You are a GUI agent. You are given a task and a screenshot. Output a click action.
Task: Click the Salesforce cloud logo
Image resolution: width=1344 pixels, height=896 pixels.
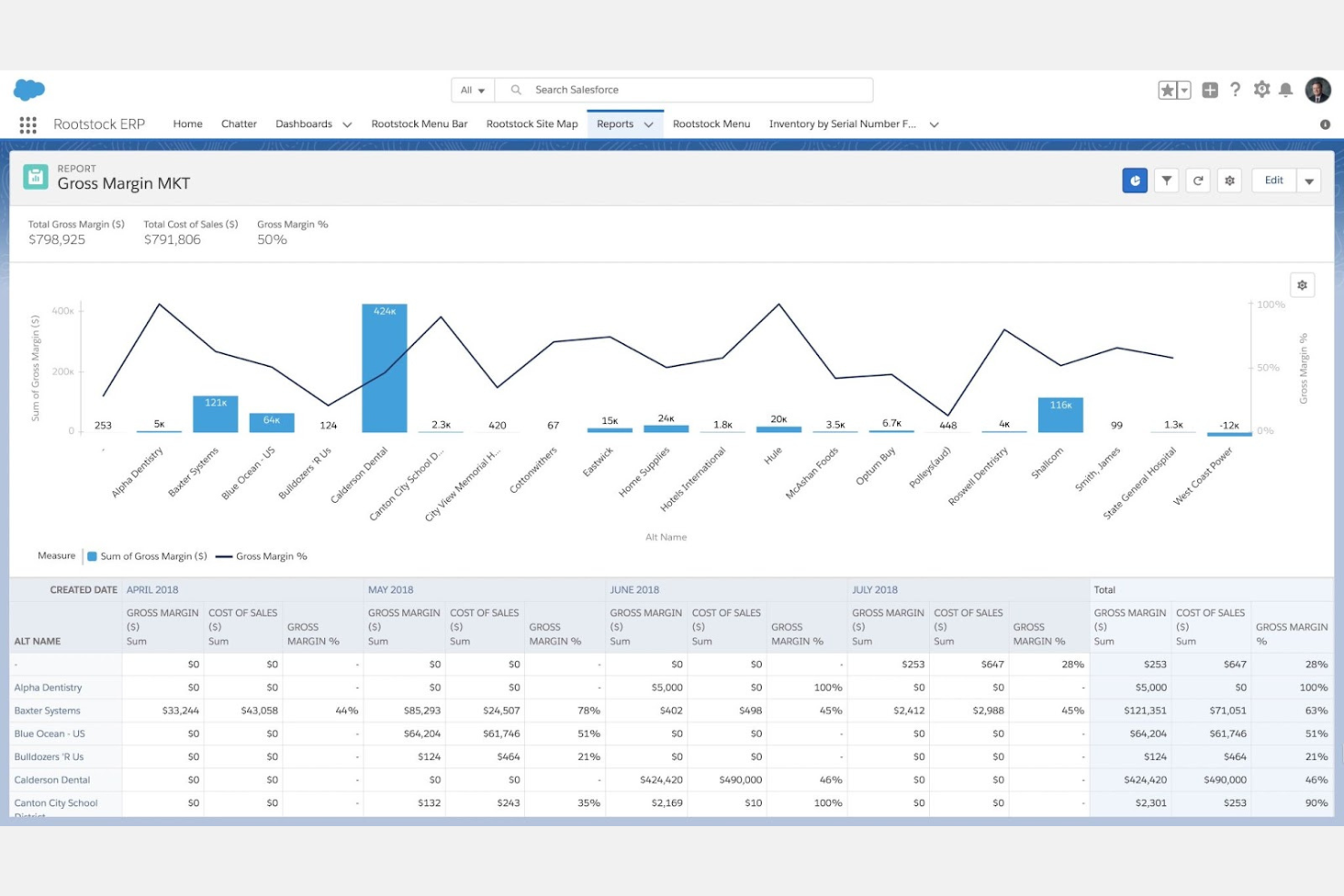pyautogui.click(x=29, y=90)
